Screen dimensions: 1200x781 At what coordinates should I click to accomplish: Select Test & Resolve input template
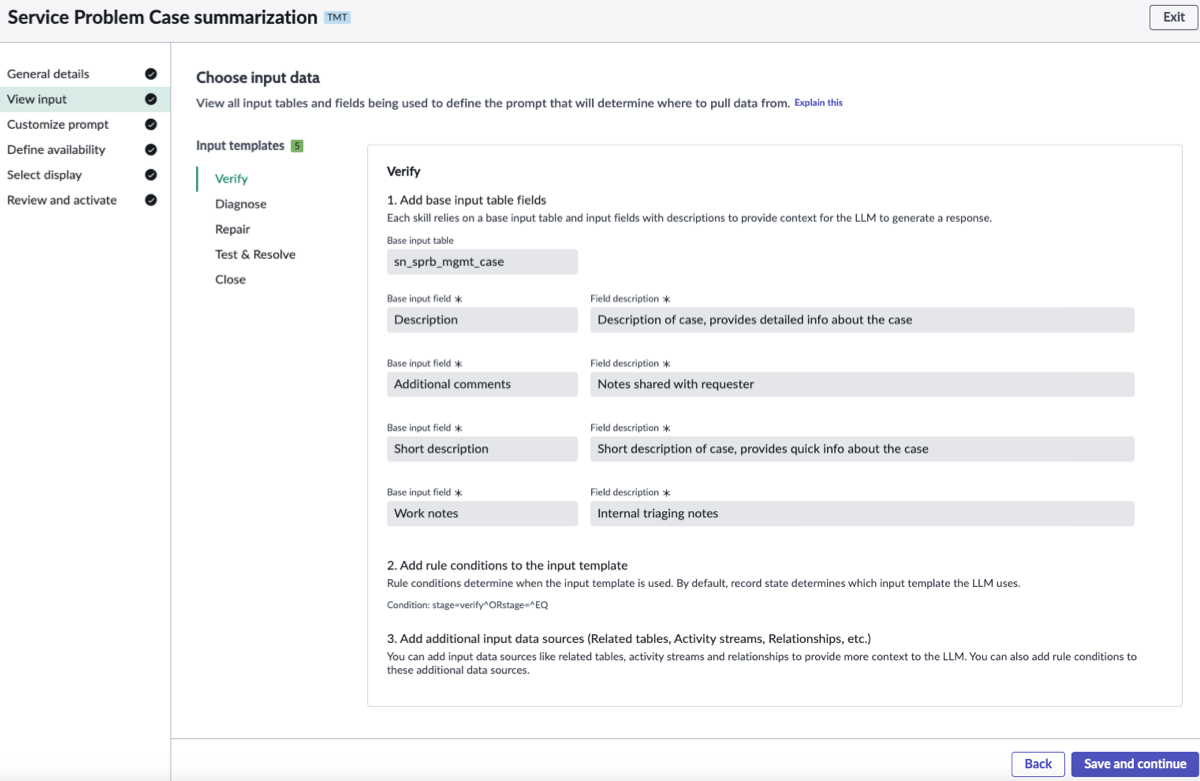coord(255,254)
